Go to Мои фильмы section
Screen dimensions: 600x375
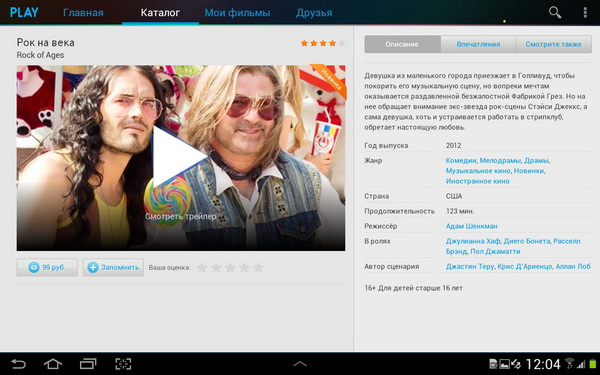pyautogui.click(x=237, y=13)
